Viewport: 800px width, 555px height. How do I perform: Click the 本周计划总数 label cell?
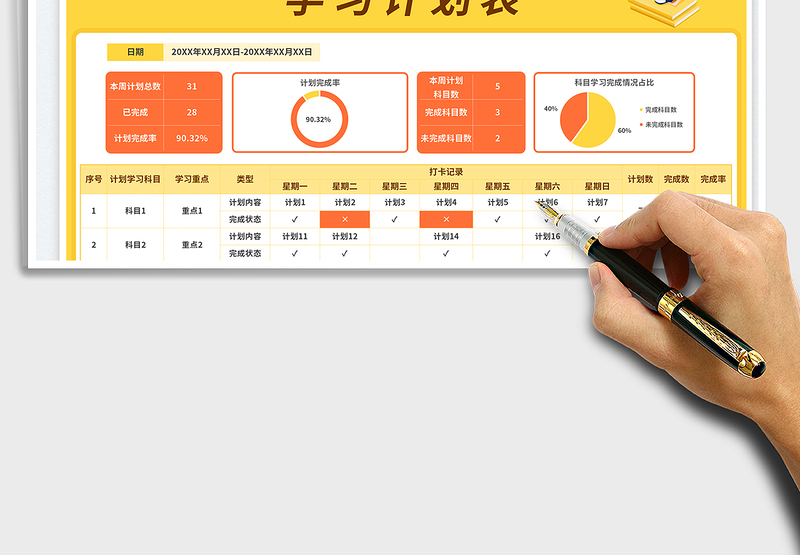click(135, 87)
